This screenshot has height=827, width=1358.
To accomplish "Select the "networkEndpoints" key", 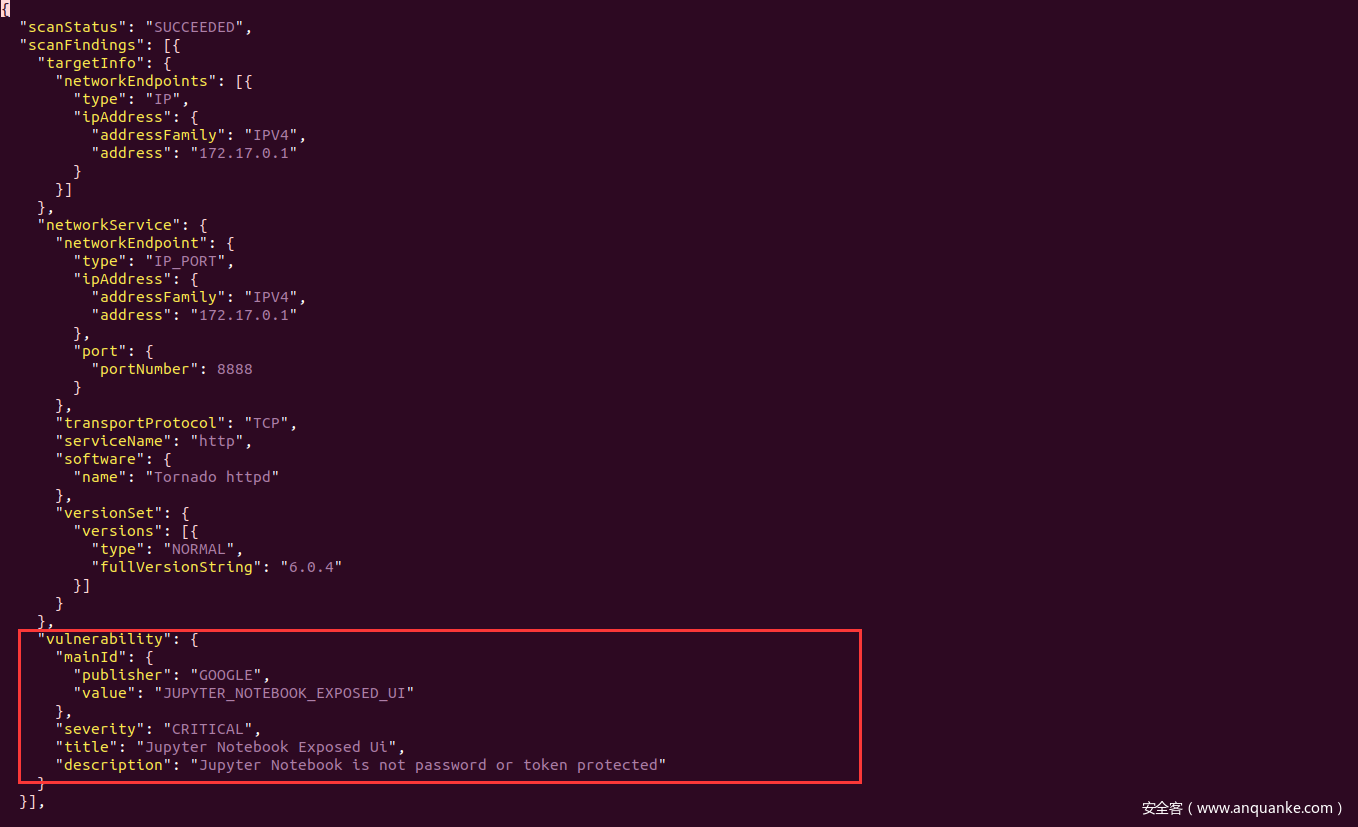I will point(136,81).
